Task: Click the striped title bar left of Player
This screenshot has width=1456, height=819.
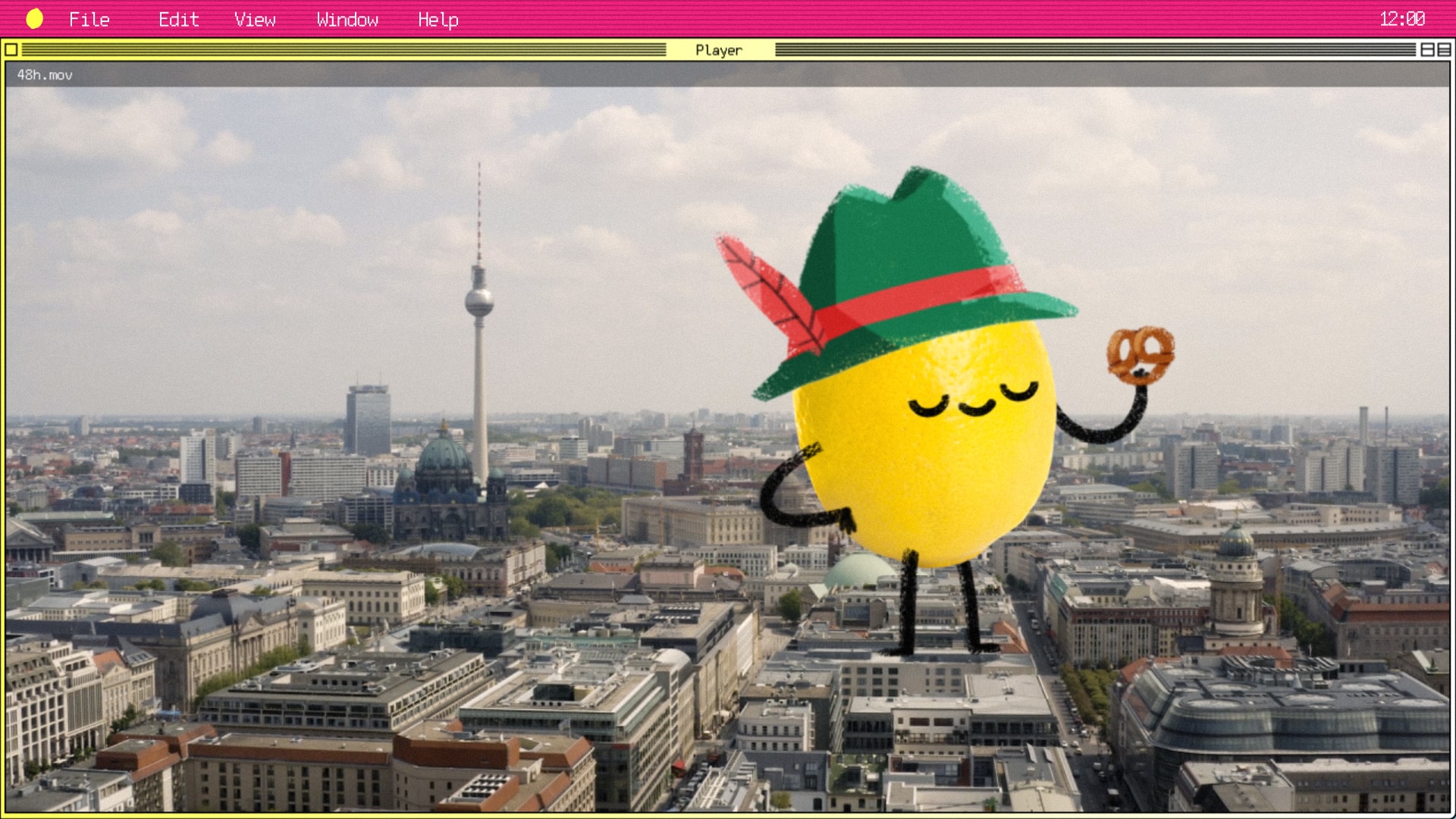Action: [341, 50]
